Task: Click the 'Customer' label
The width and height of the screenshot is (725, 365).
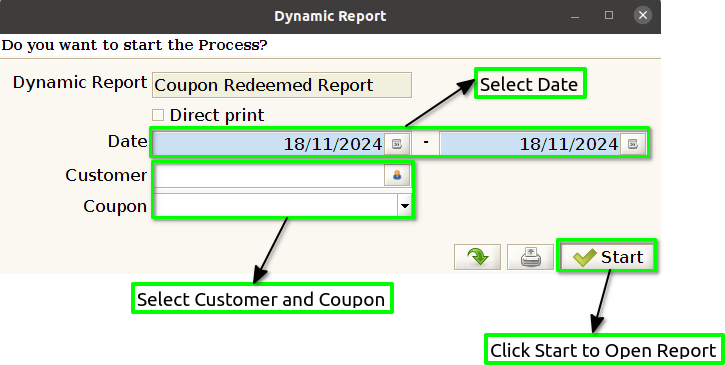Action: (x=106, y=175)
